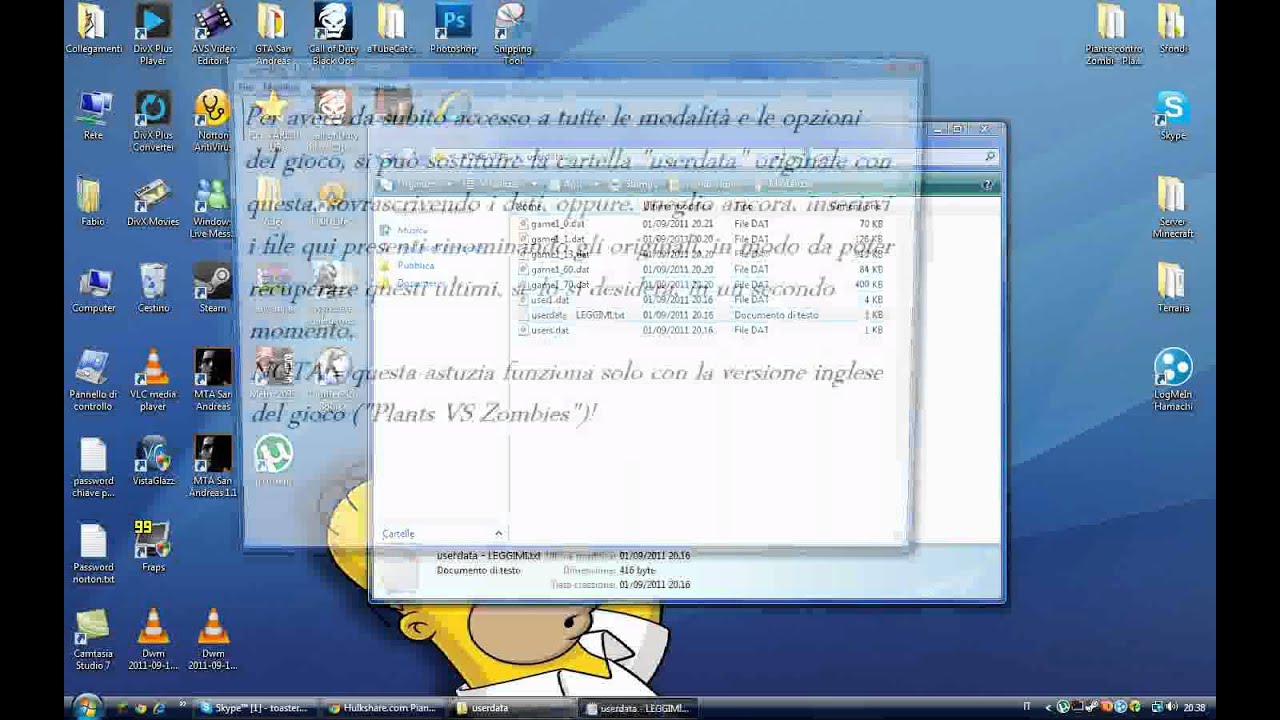Image resolution: width=1280 pixels, height=720 pixels.
Task: Open GTA San Andreas desktop folder
Action: [273, 34]
